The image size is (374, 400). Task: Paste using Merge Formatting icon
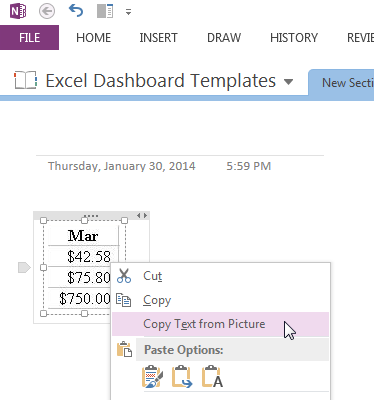(182, 377)
